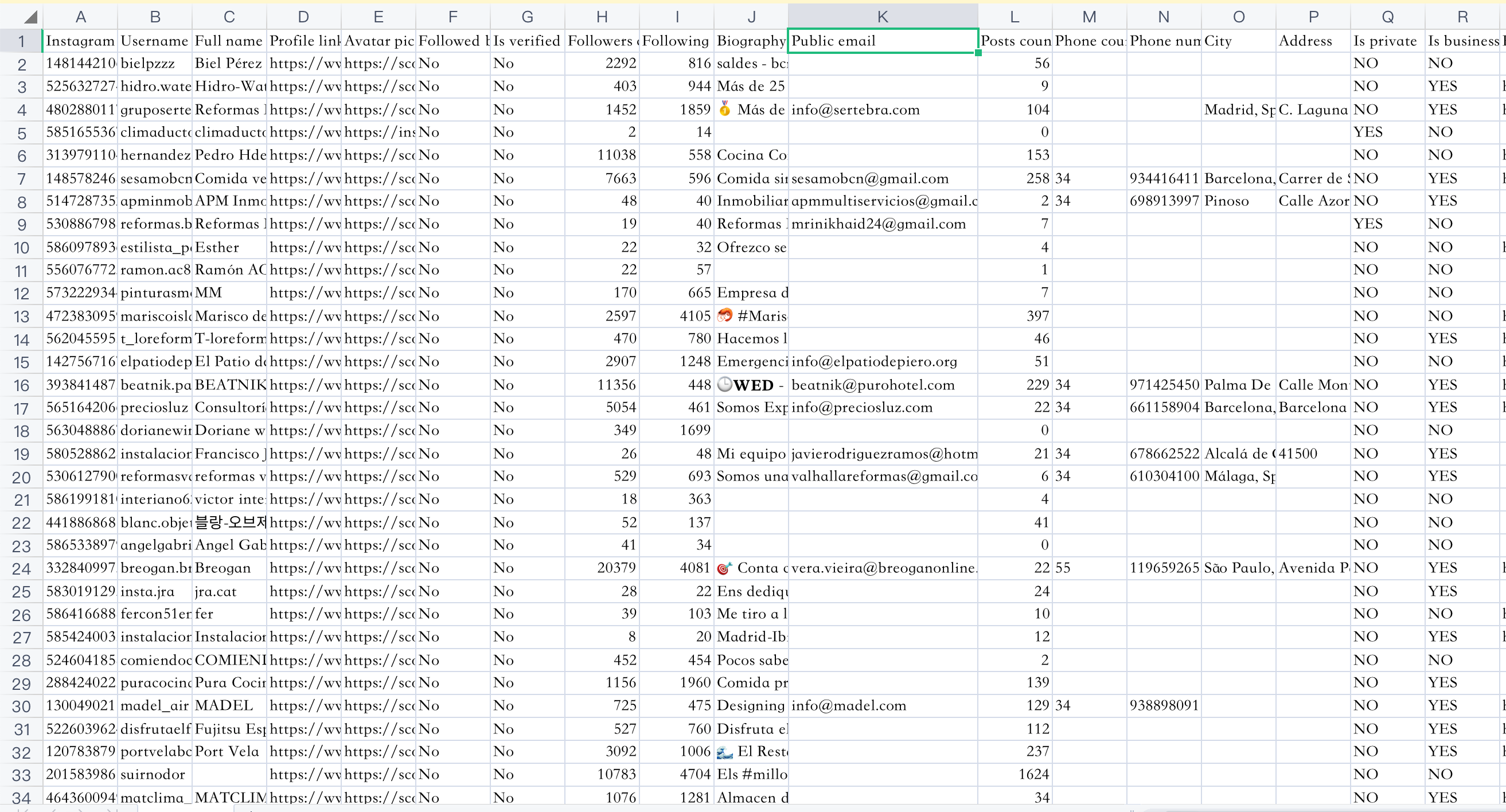This screenshot has height=812, width=1506.
Task: Click YES private cell in row 5
Action: point(1387,132)
